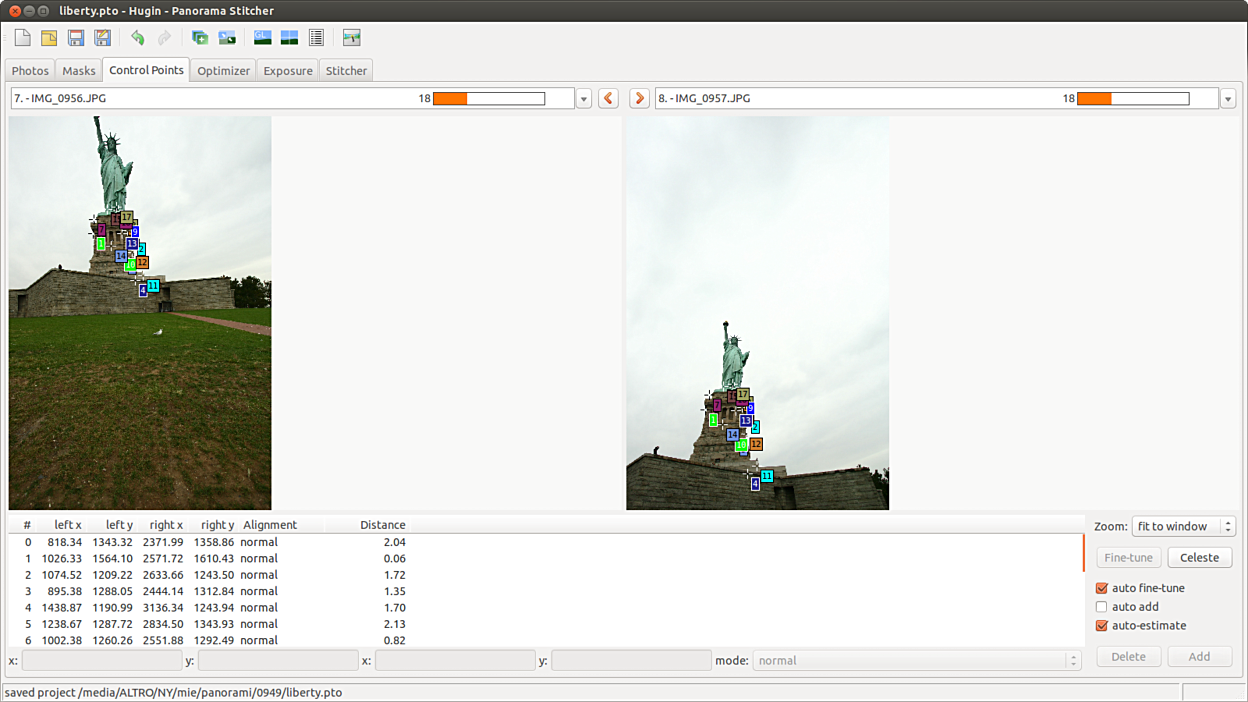Save the project using the floppy icon
Viewport: 1248px width, 702px height.
coord(75,38)
